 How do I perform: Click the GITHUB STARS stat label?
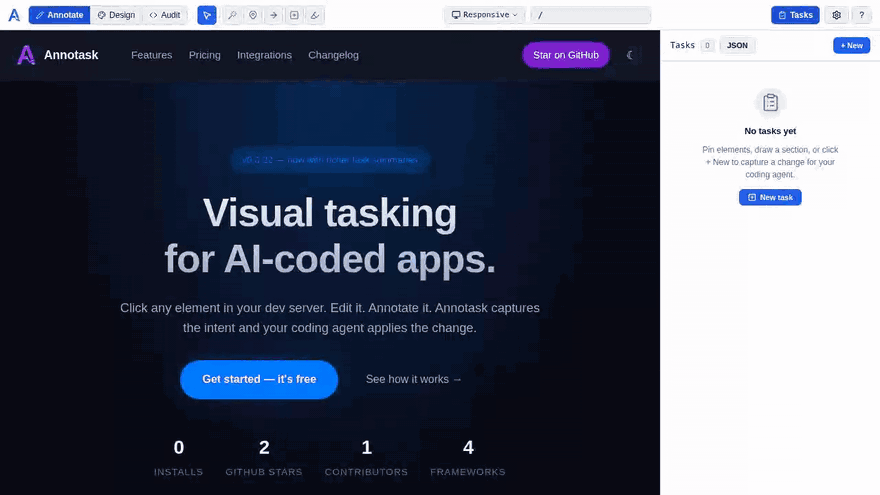[x=264, y=472]
